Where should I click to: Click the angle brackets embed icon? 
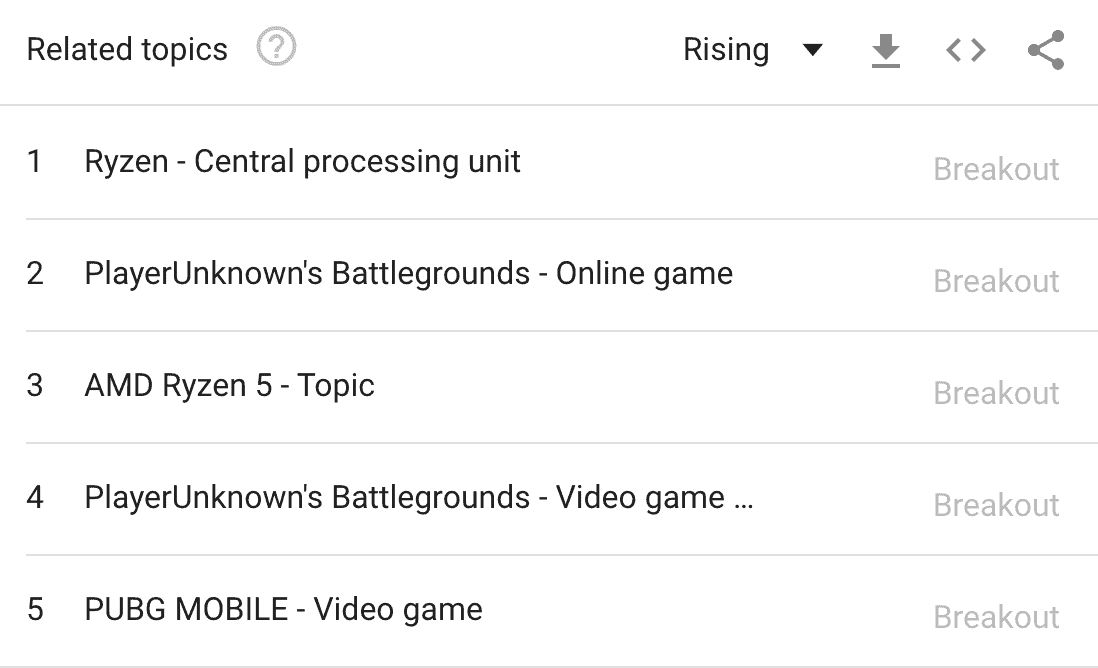point(963,50)
